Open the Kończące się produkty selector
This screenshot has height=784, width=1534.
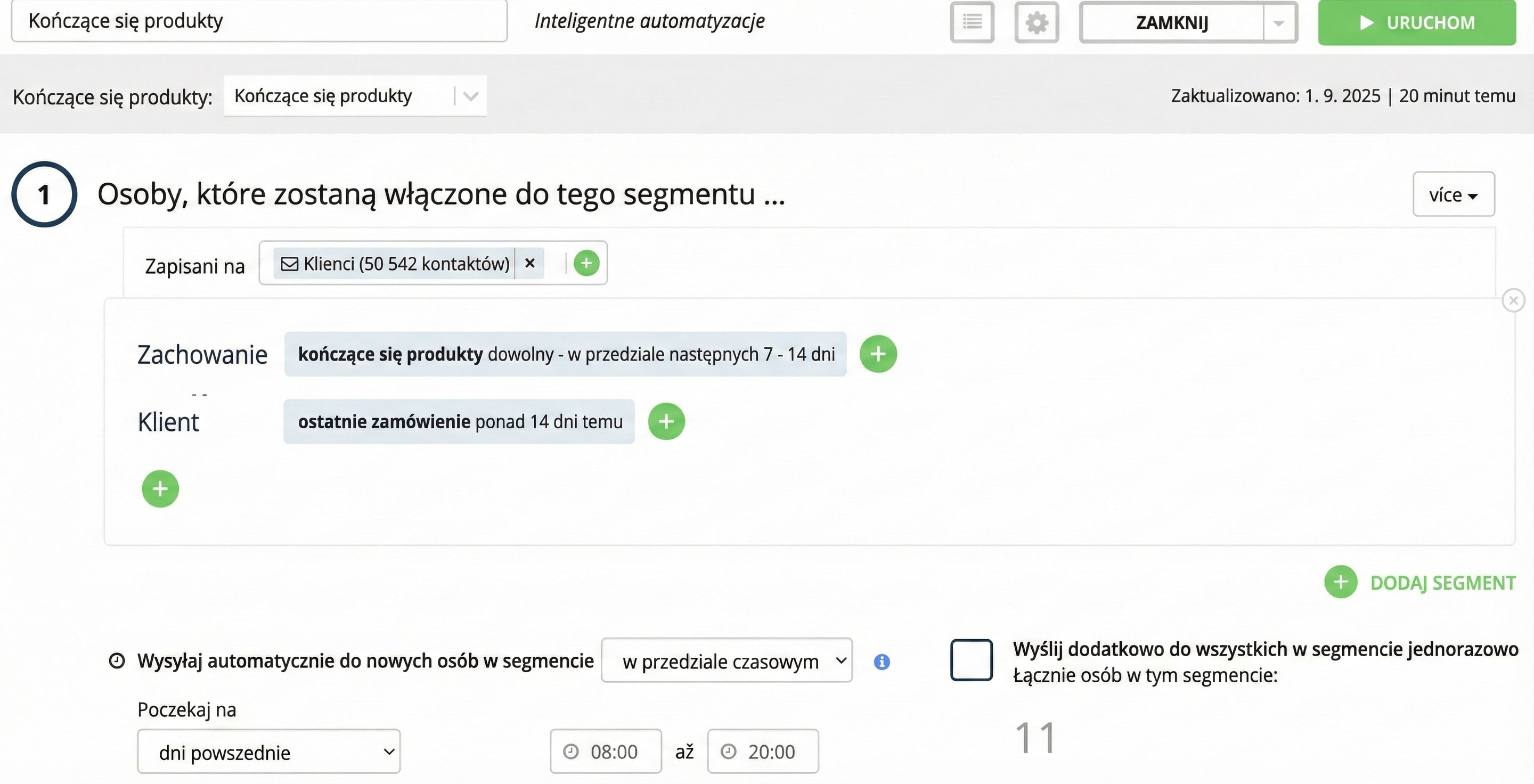(355, 96)
